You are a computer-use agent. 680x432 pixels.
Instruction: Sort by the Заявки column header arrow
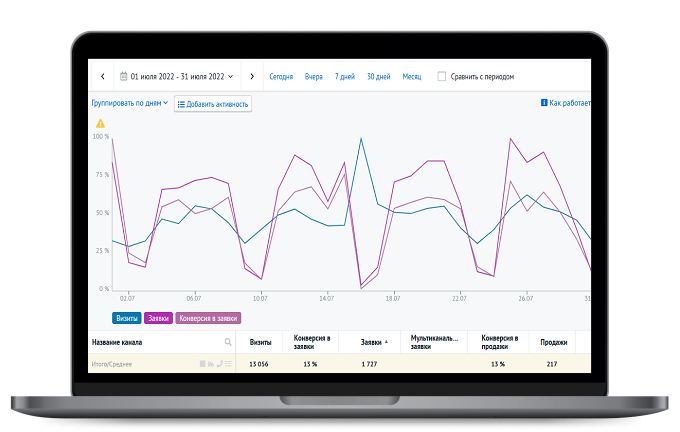point(386,342)
